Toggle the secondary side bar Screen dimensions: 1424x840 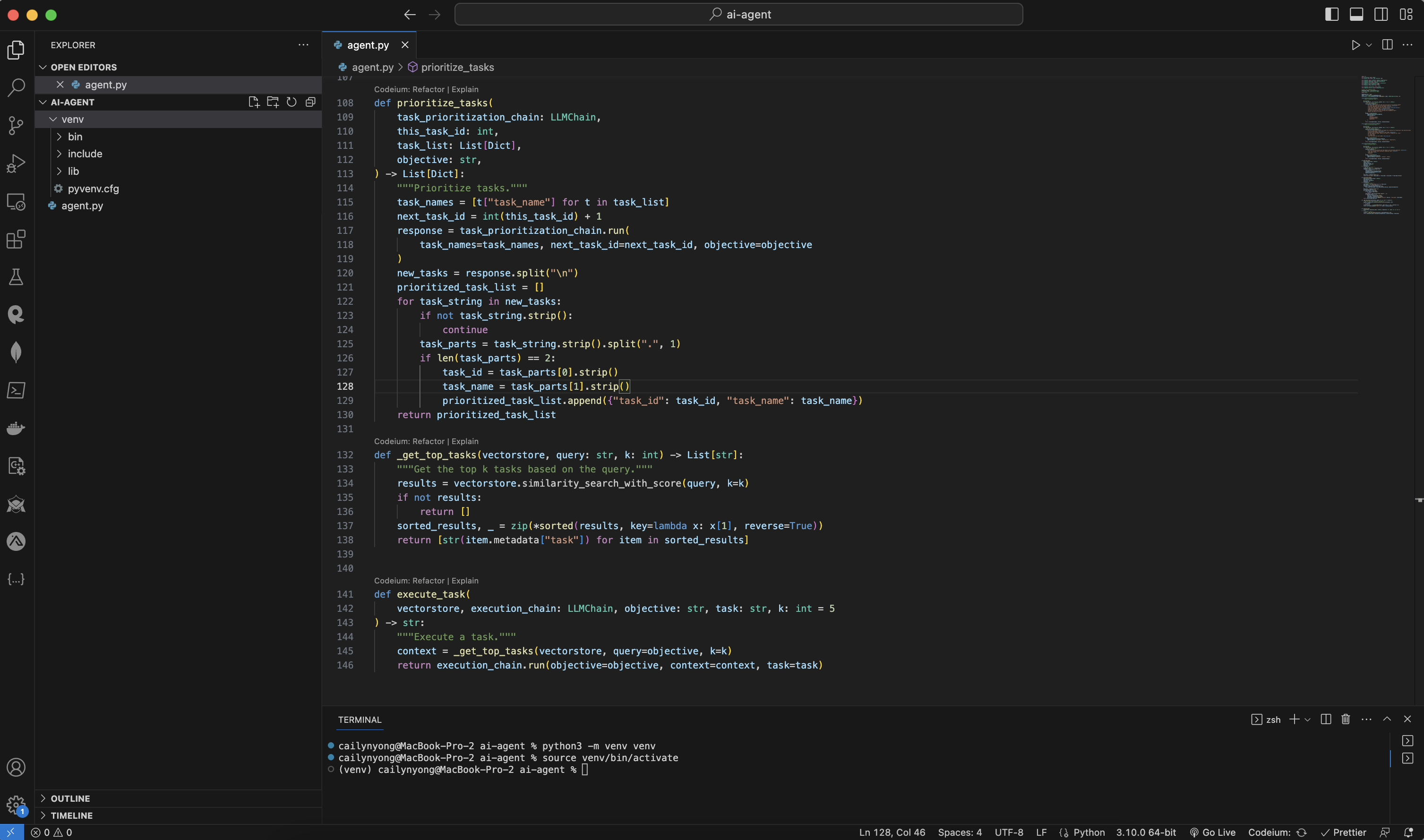point(1381,15)
